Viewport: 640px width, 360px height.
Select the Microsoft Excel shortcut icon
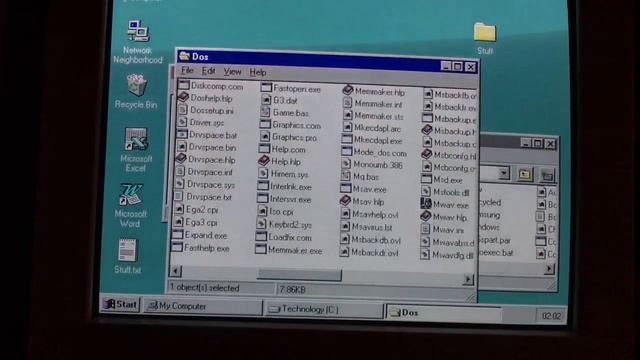click(136, 139)
